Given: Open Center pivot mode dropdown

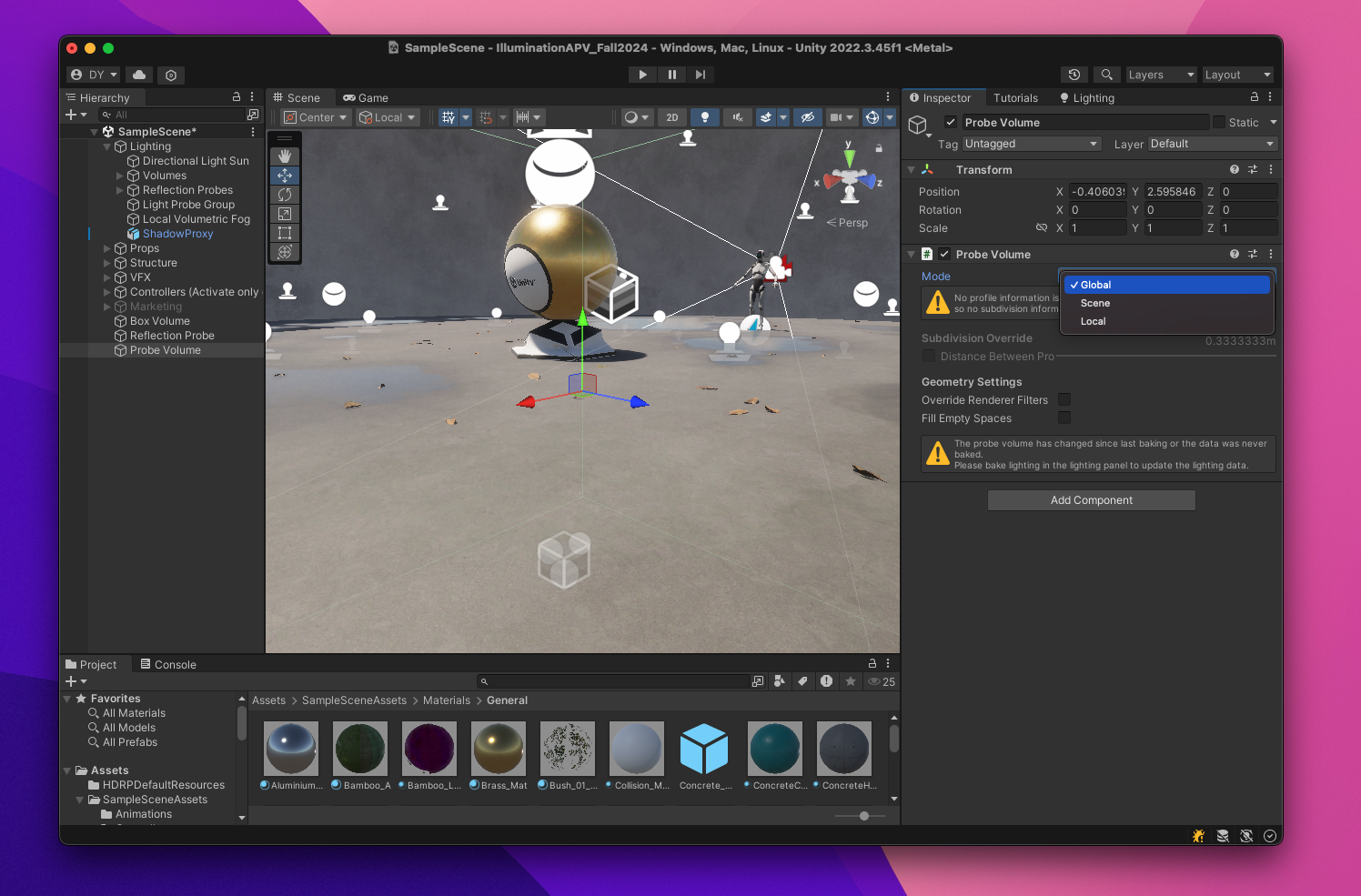Looking at the screenshot, I should coord(316,117).
